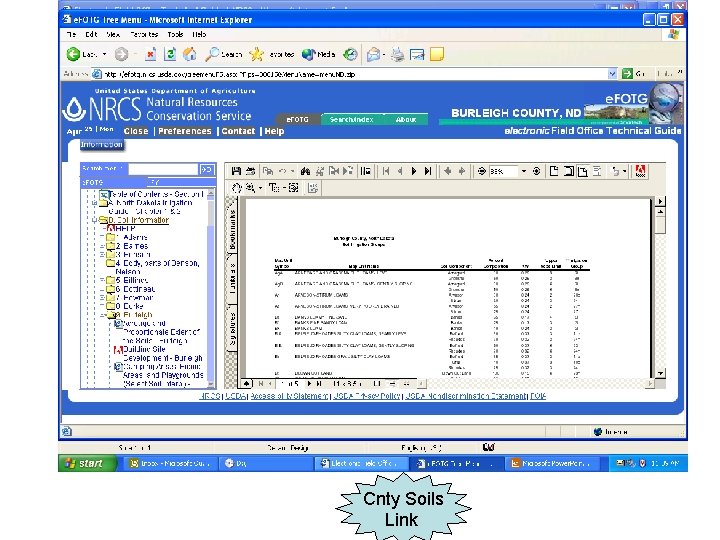This screenshot has height=540, width=720.
Task: Select Actual Size page view icon
Action: (554, 171)
